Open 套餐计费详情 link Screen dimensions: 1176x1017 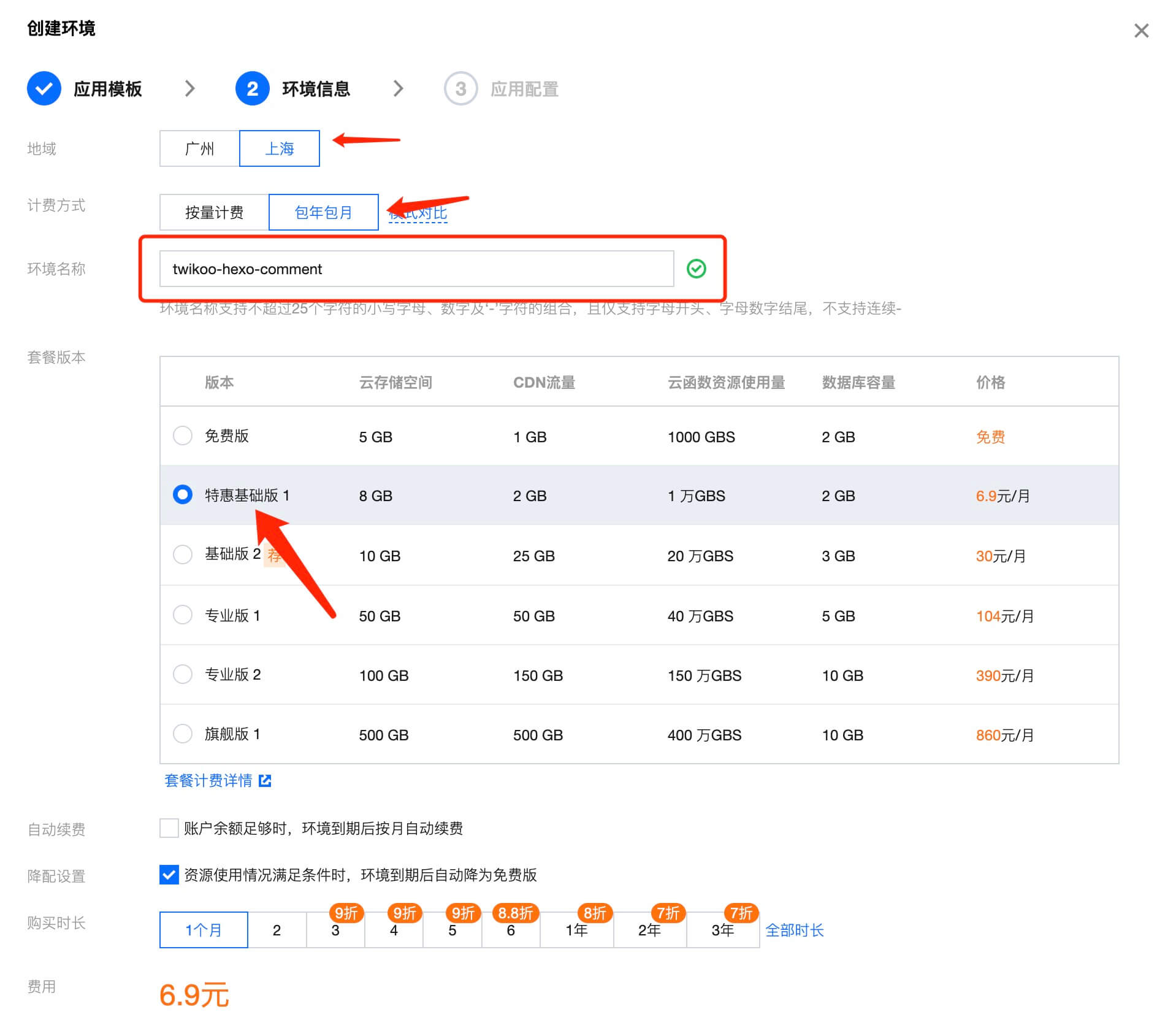click(x=208, y=780)
